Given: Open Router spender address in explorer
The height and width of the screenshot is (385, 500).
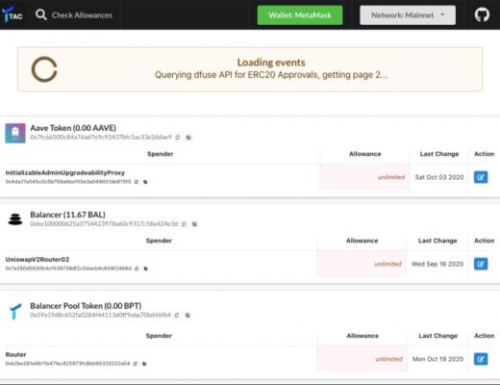Looking at the screenshot, I should pyautogui.click(x=144, y=364).
